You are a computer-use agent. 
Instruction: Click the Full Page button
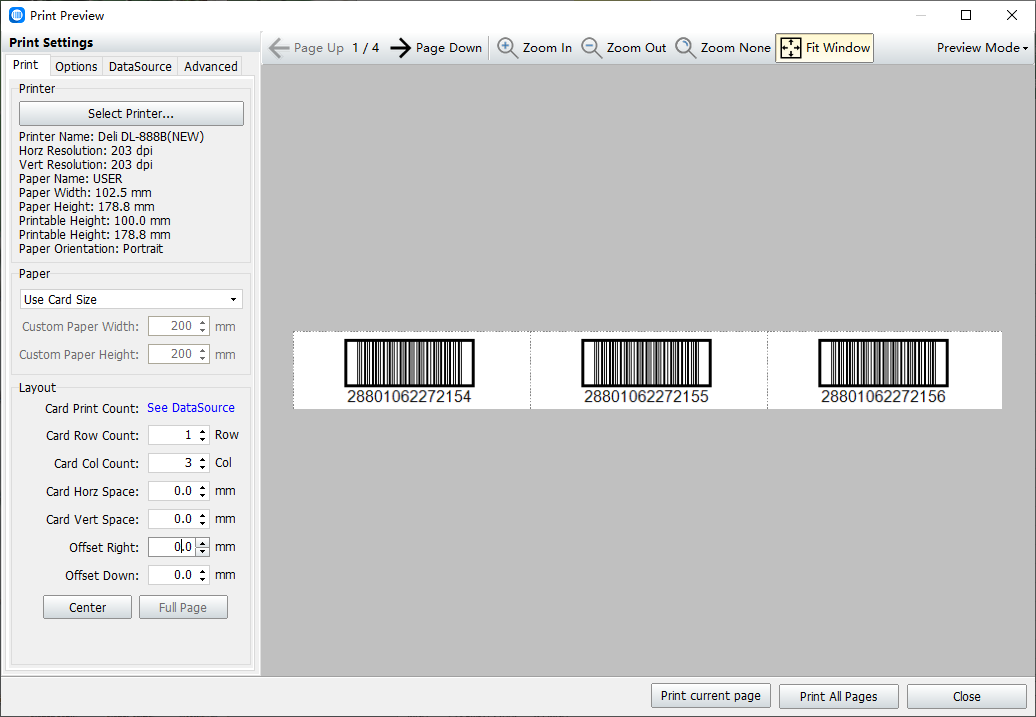[183, 607]
